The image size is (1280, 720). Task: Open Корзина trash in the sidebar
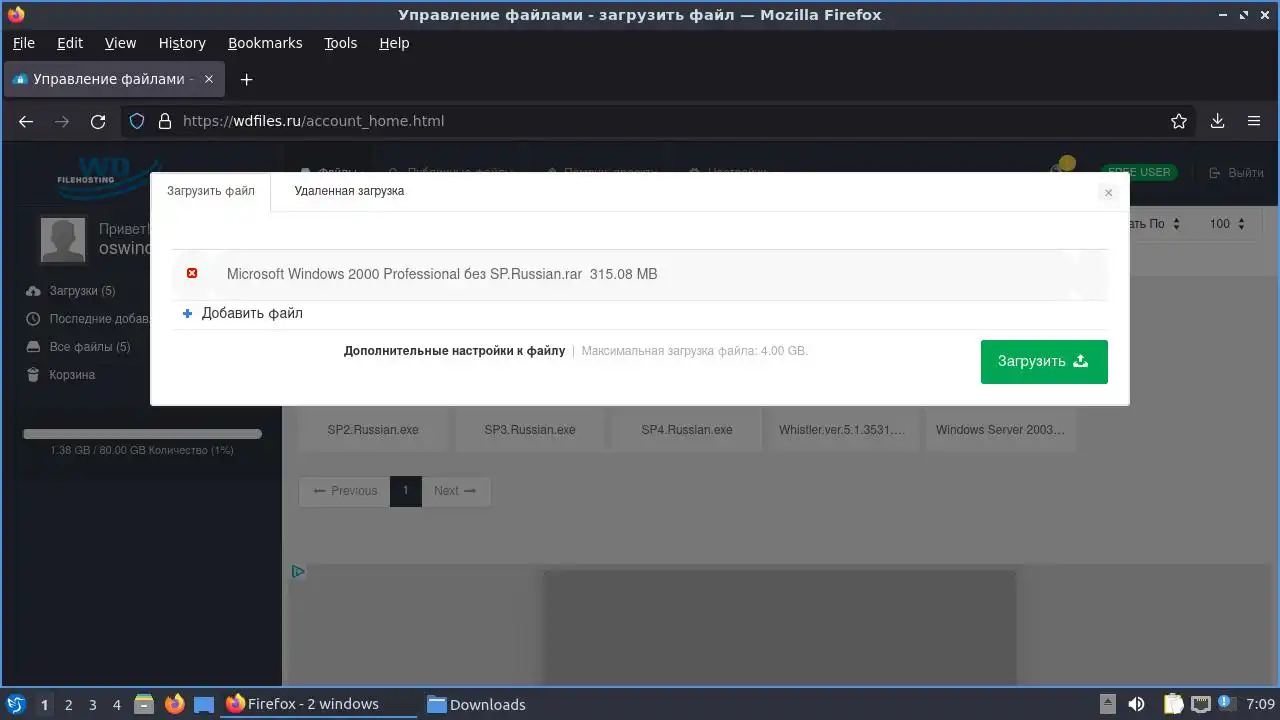click(61, 375)
